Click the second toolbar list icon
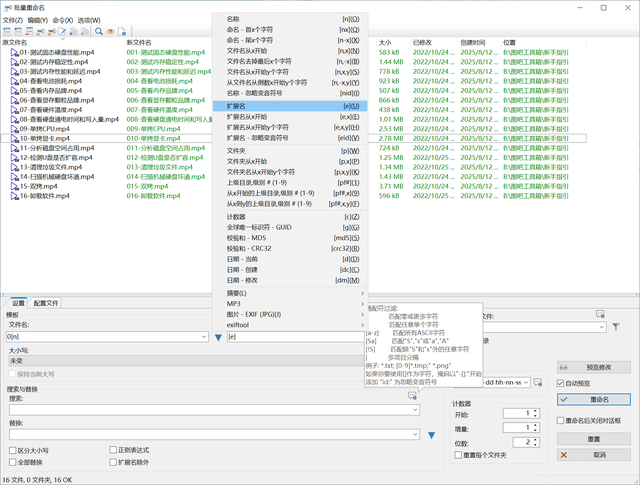The image size is (640, 485). tap(18, 31)
